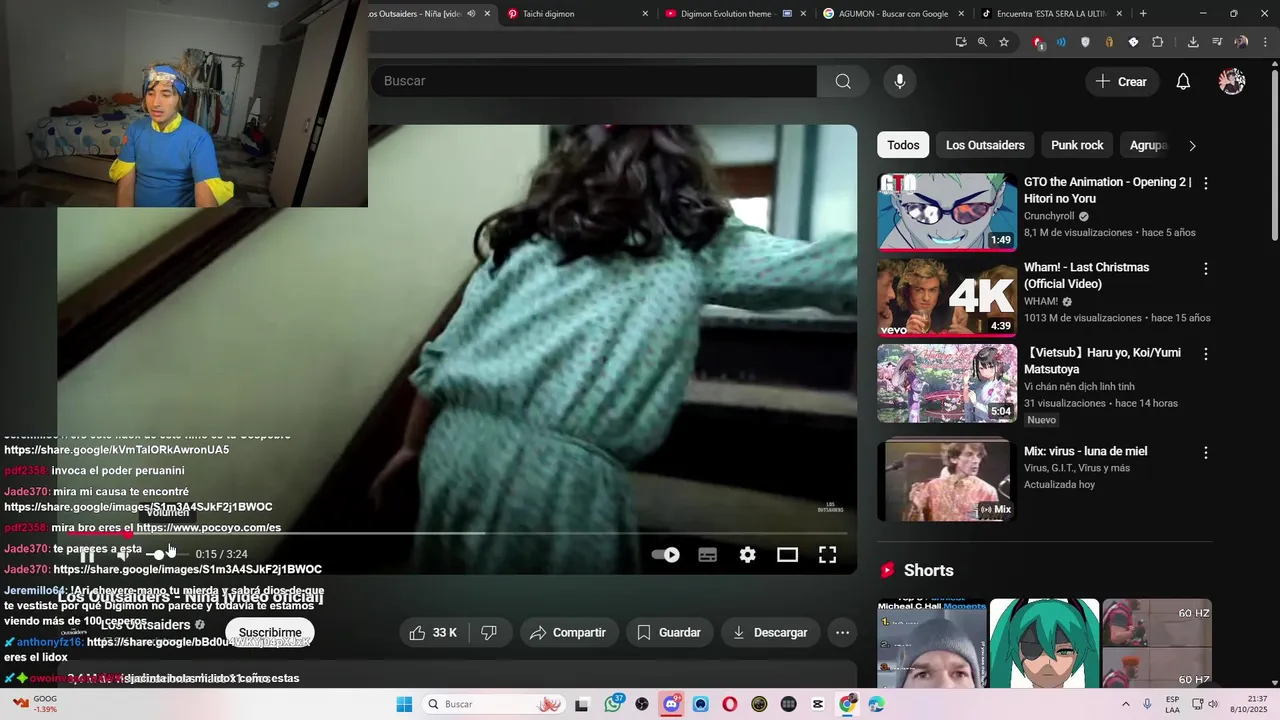Open Chrome downloads icon
Viewport: 1280px width, 720px height.
pyautogui.click(x=1193, y=42)
